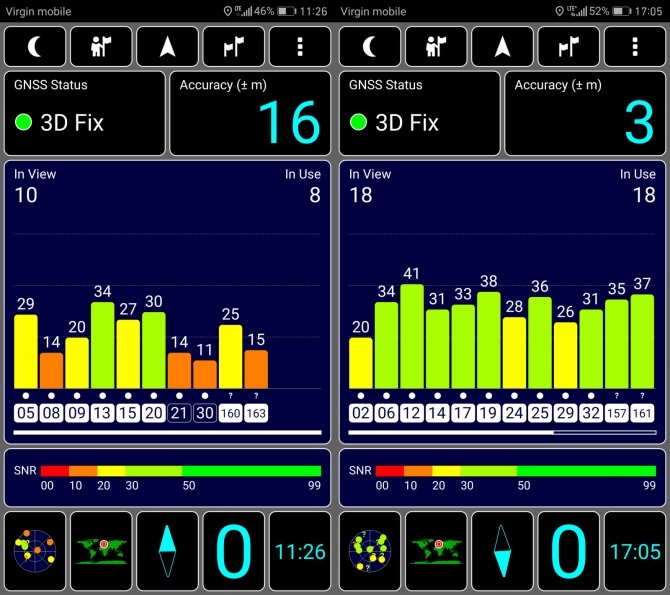The image size is (670, 595).
Task: Select satellite ID 24 label
Action: 514,413
